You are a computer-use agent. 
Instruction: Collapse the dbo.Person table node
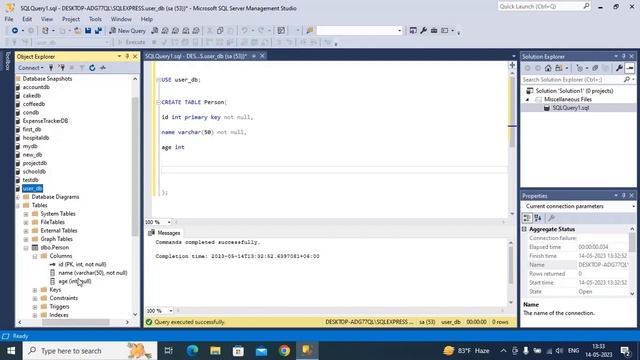click(26, 248)
